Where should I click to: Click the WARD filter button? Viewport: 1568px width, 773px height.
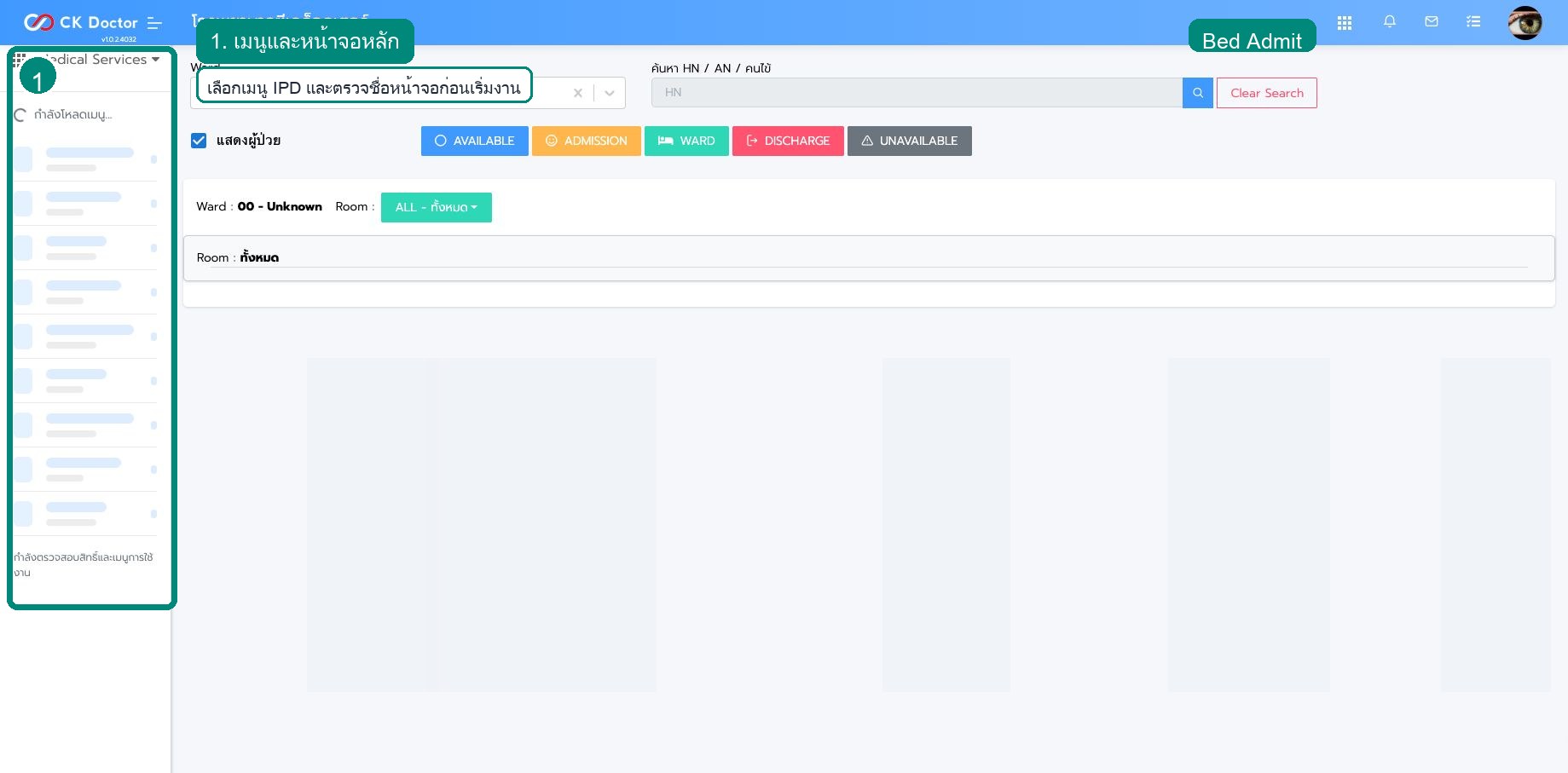(x=686, y=141)
